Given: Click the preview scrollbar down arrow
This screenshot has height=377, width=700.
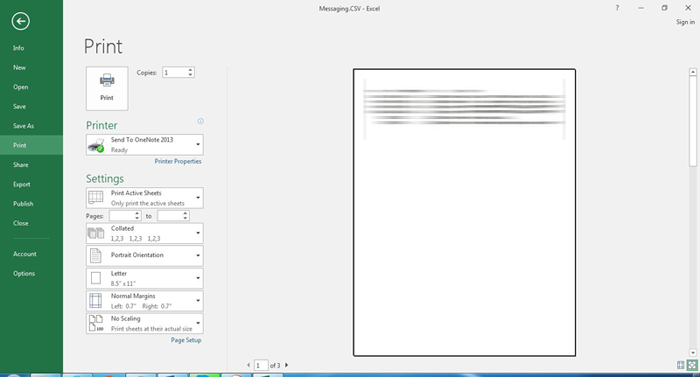Looking at the screenshot, I should pos(693,353).
